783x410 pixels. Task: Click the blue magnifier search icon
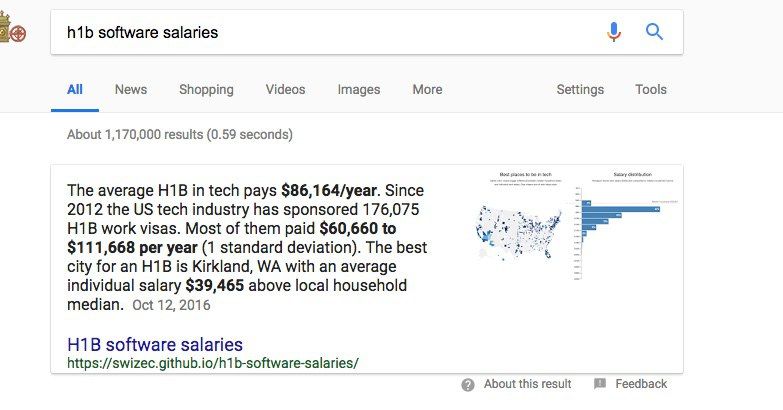655,32
